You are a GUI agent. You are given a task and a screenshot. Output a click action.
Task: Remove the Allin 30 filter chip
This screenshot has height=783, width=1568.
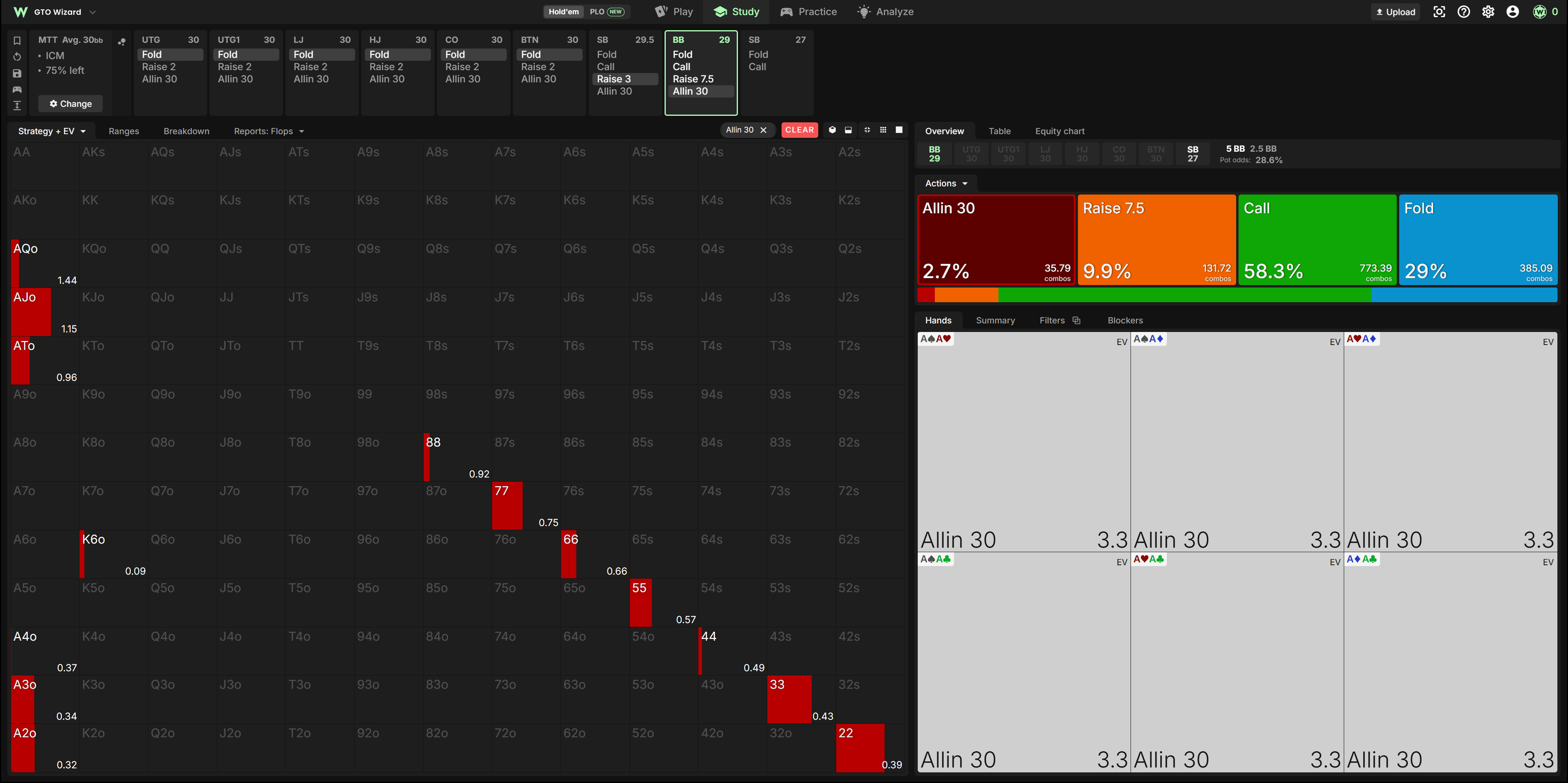click(763, 130)
